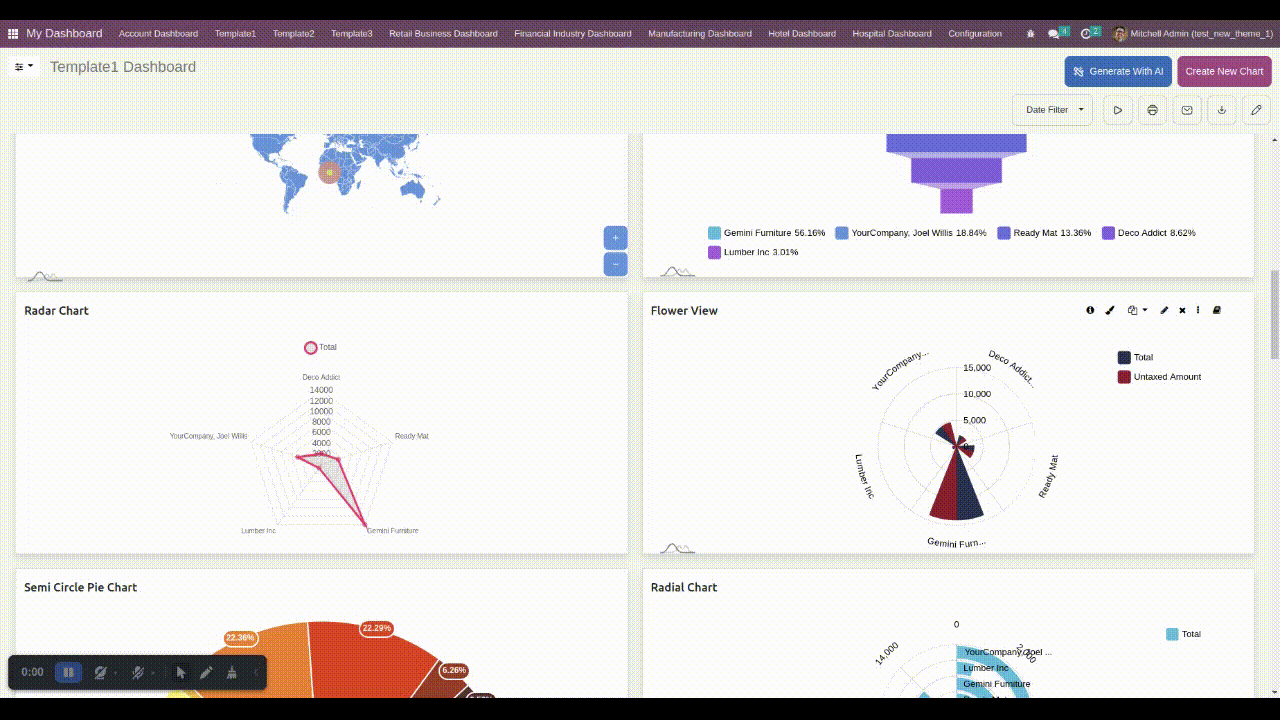This screenshot has height=720, width=1280.
Task: Click the play slideshow icon
Action: [1118, 110]
